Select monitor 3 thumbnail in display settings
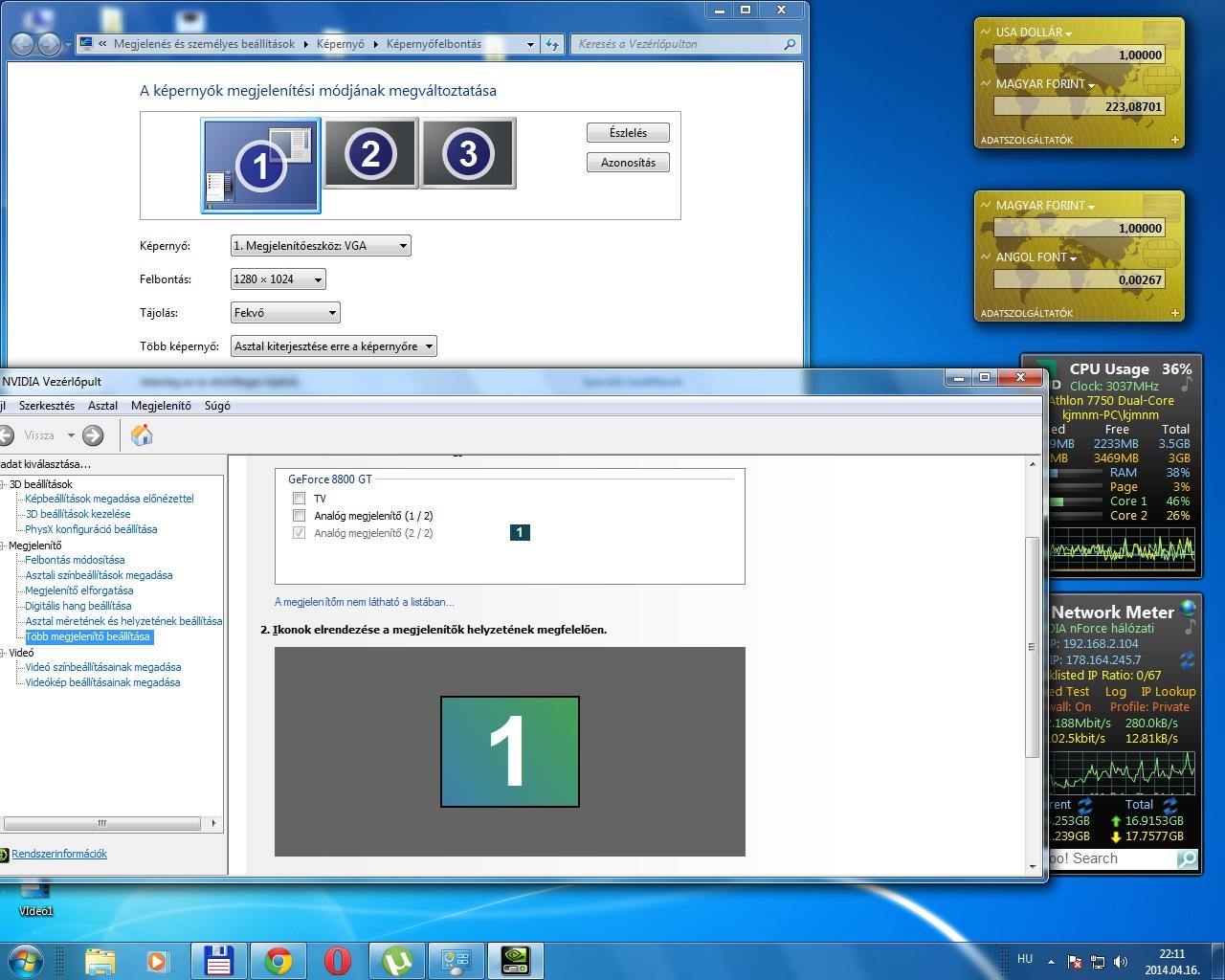The width and height of the screenshot is (1225, 980). [x=468, y=153]
